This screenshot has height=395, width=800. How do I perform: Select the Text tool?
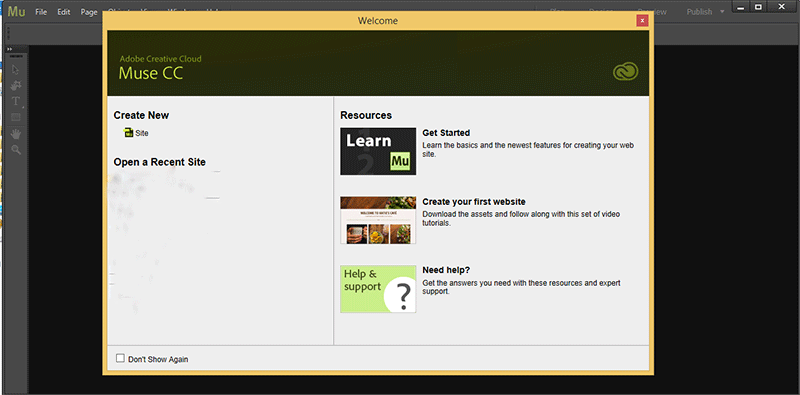[16, 101]
